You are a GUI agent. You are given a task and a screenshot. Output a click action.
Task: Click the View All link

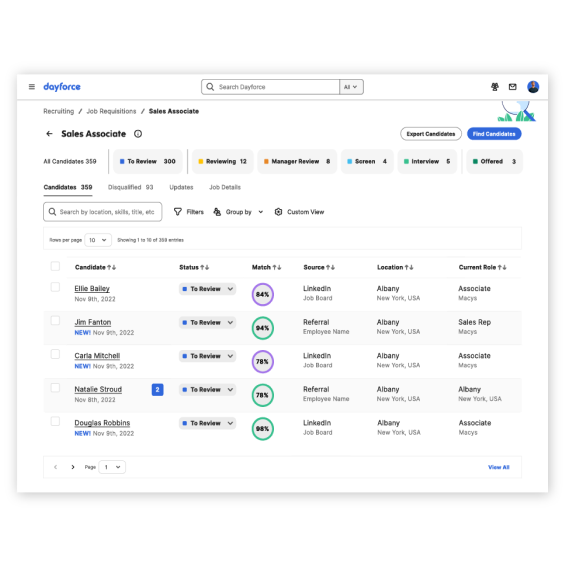point(499,467)
